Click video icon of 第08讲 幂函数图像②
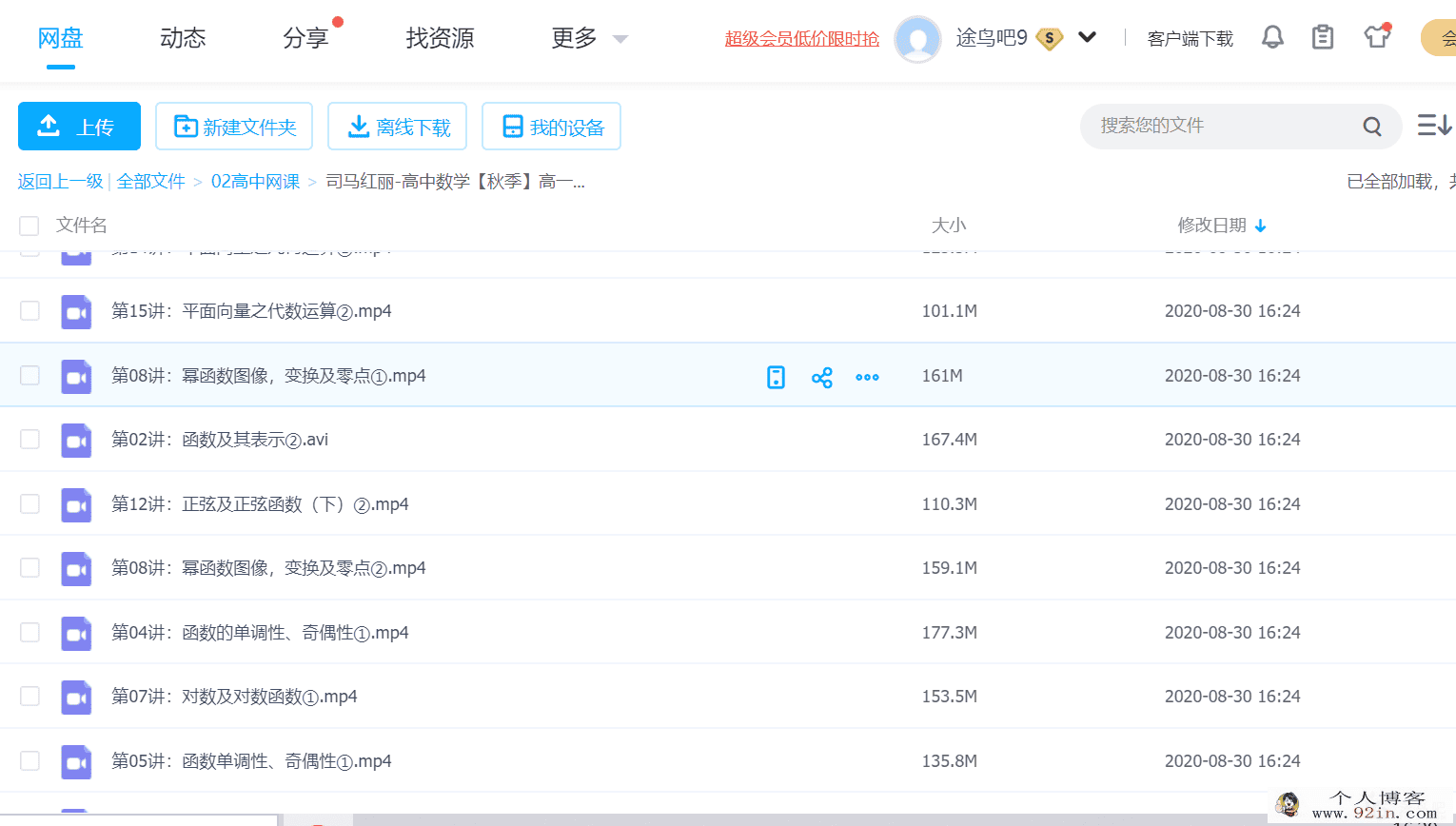This screenshot has height=826, width=1456. [x=76, y=569]
